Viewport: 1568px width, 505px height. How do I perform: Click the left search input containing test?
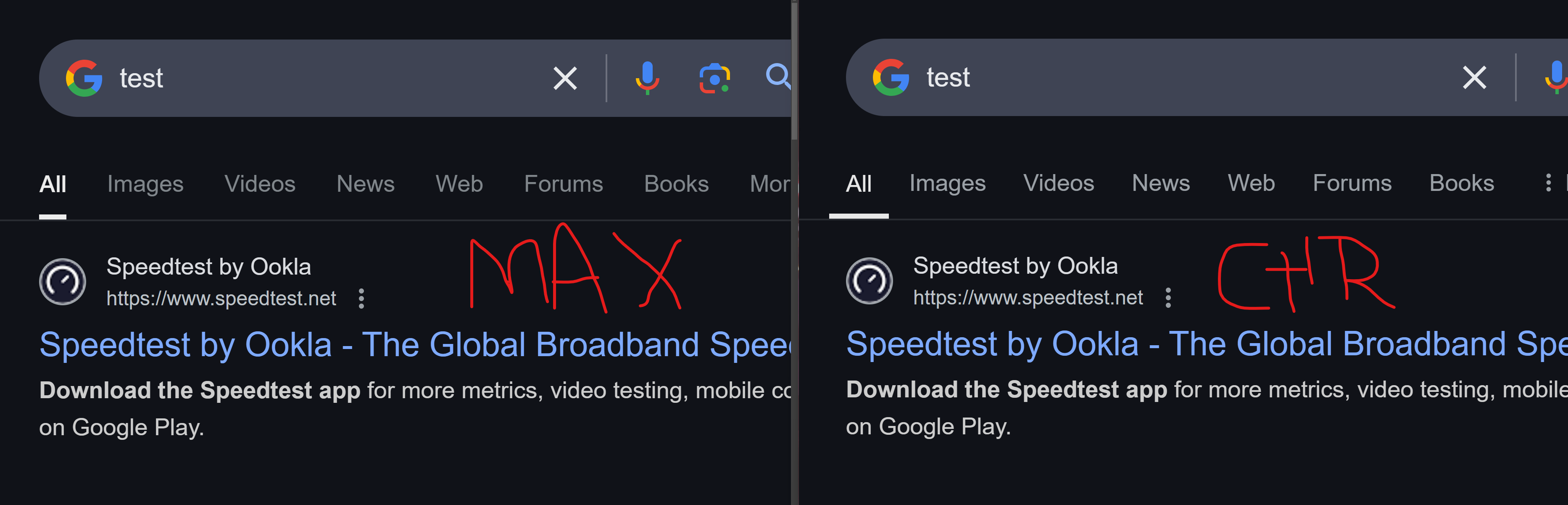(x=329, y=78)
